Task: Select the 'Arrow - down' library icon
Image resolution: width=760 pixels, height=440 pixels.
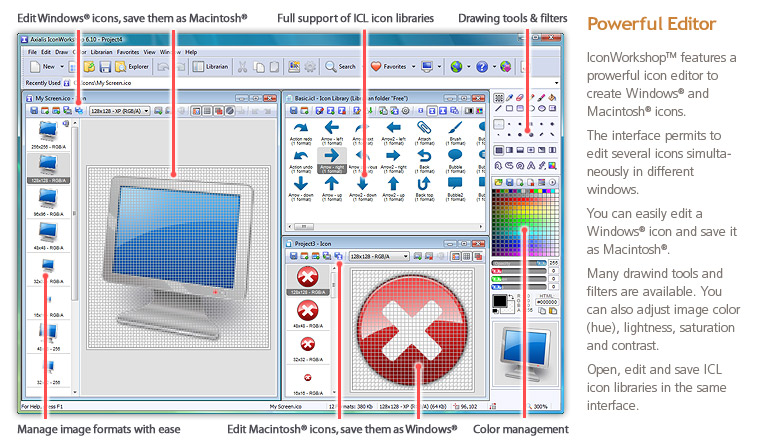Action: [301, 189]
